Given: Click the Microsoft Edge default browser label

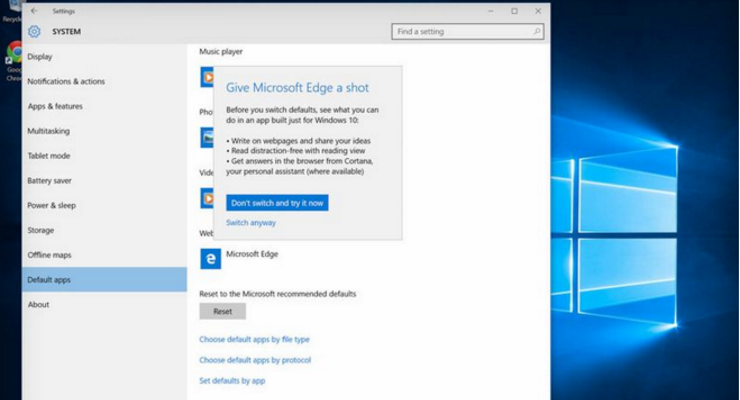Looking at the screenshot, I should pyautogui.click(x=252, y=254).
